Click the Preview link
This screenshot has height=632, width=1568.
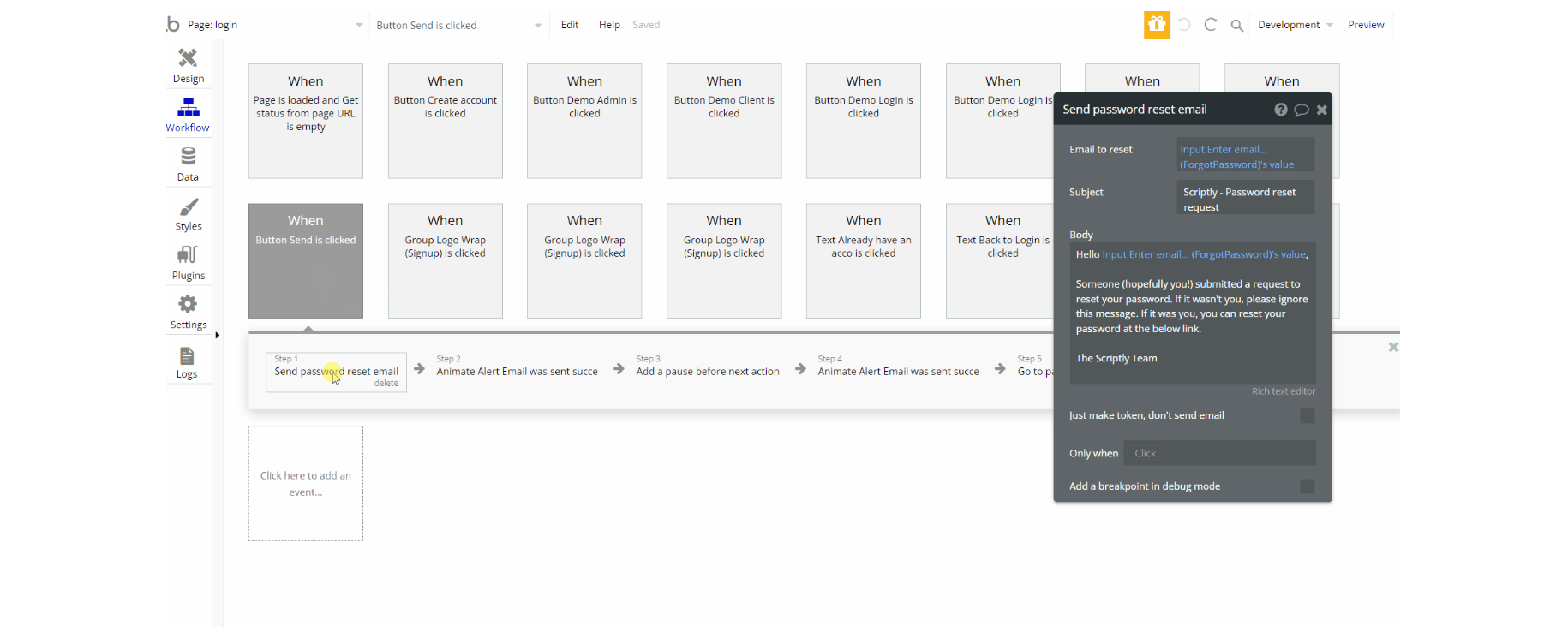point(1366,25)
